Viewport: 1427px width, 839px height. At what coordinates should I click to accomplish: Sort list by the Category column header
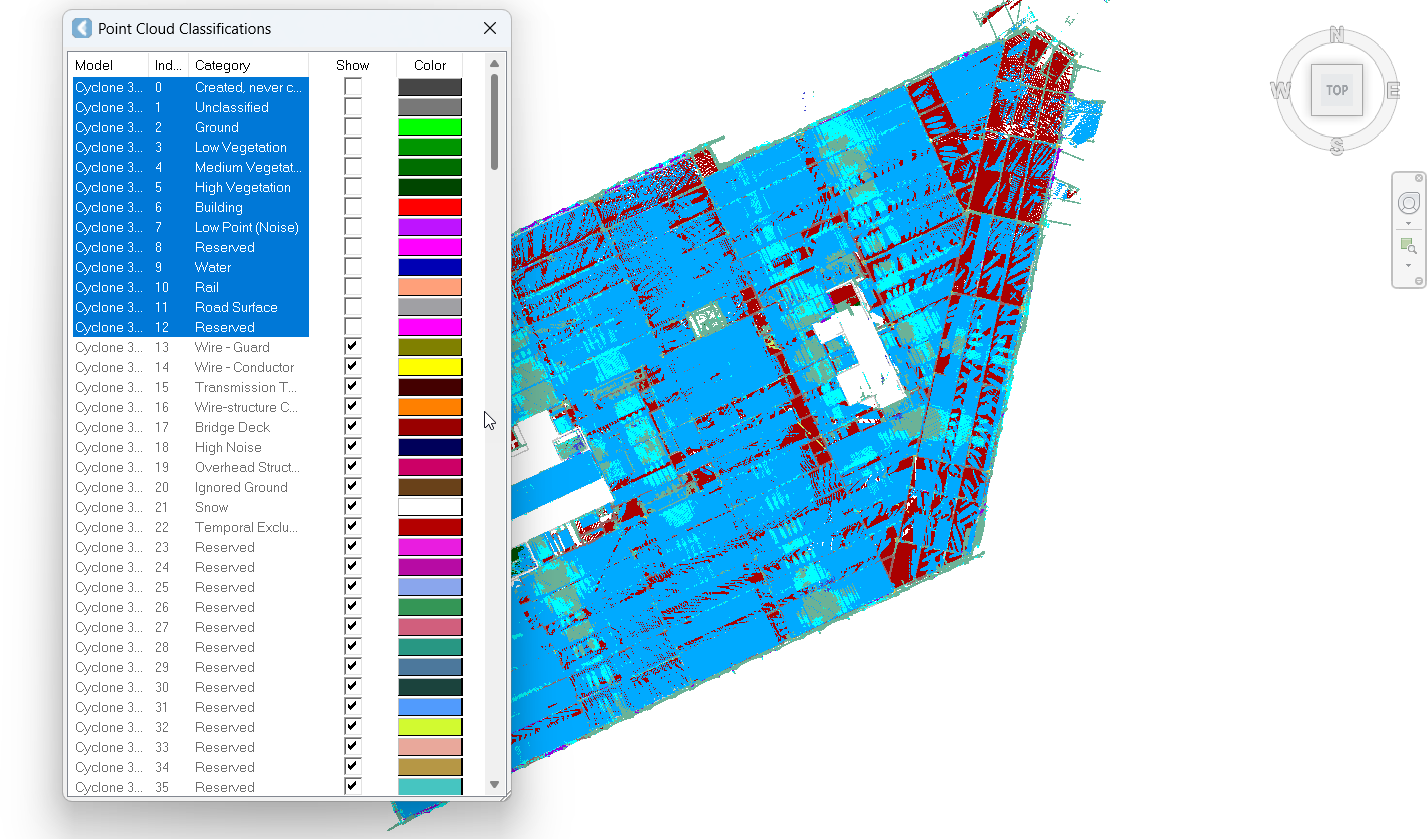pos(247,65)
